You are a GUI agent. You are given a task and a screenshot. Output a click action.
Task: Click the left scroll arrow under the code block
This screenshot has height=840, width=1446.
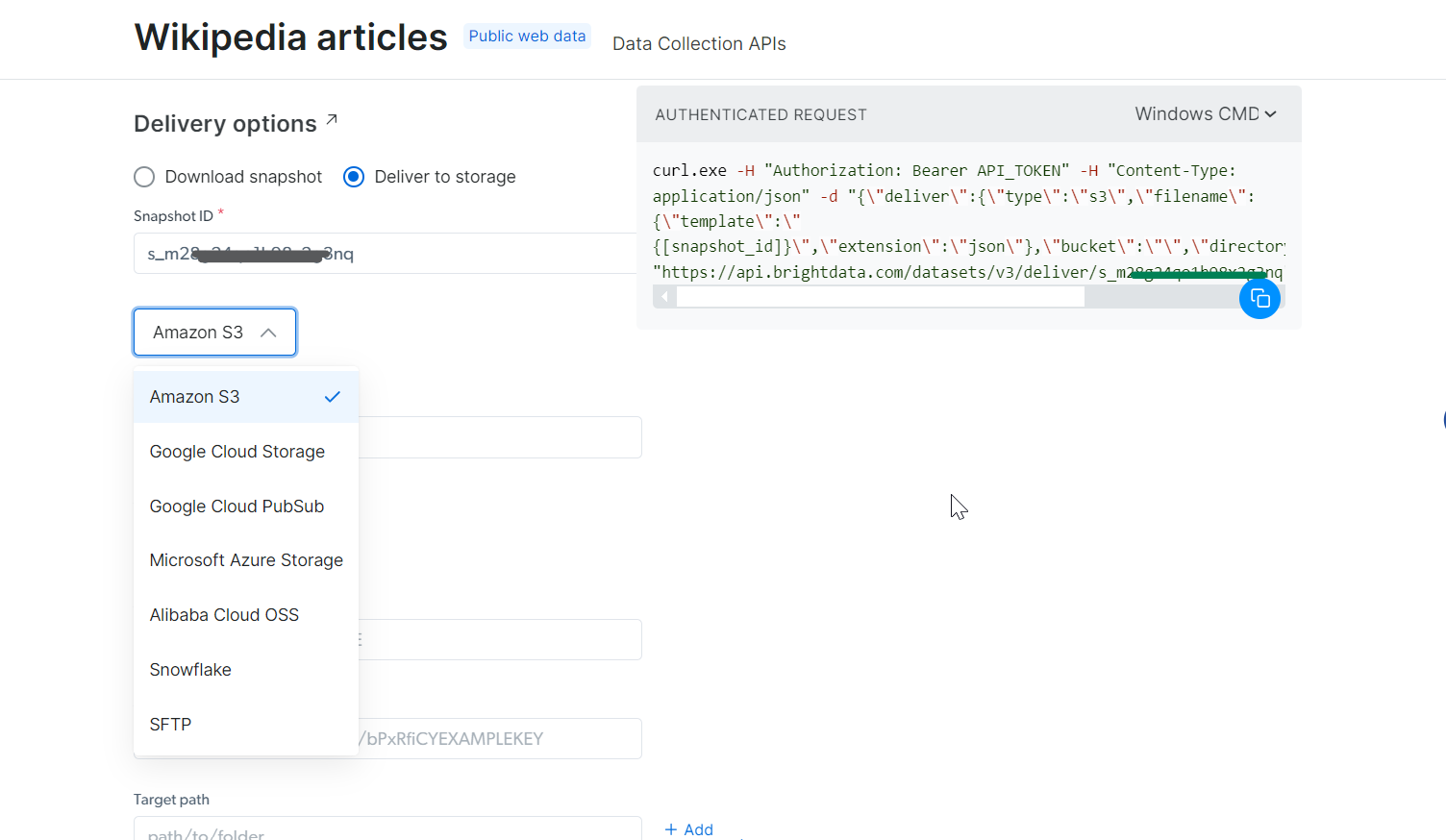point(663,296)
